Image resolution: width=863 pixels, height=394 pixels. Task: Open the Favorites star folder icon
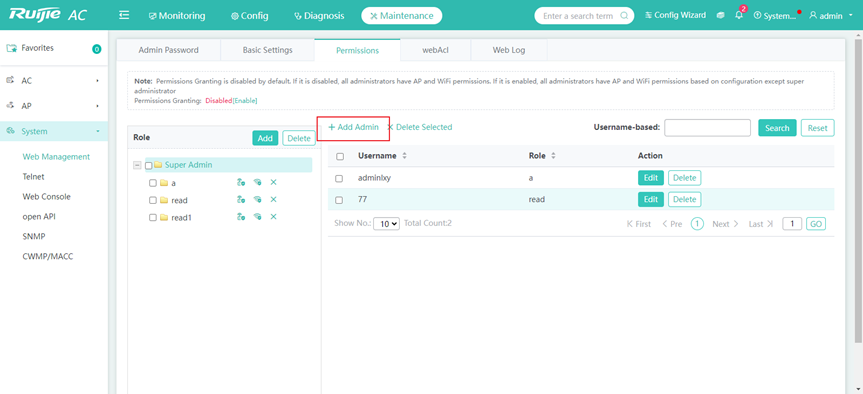coord(12,48)
